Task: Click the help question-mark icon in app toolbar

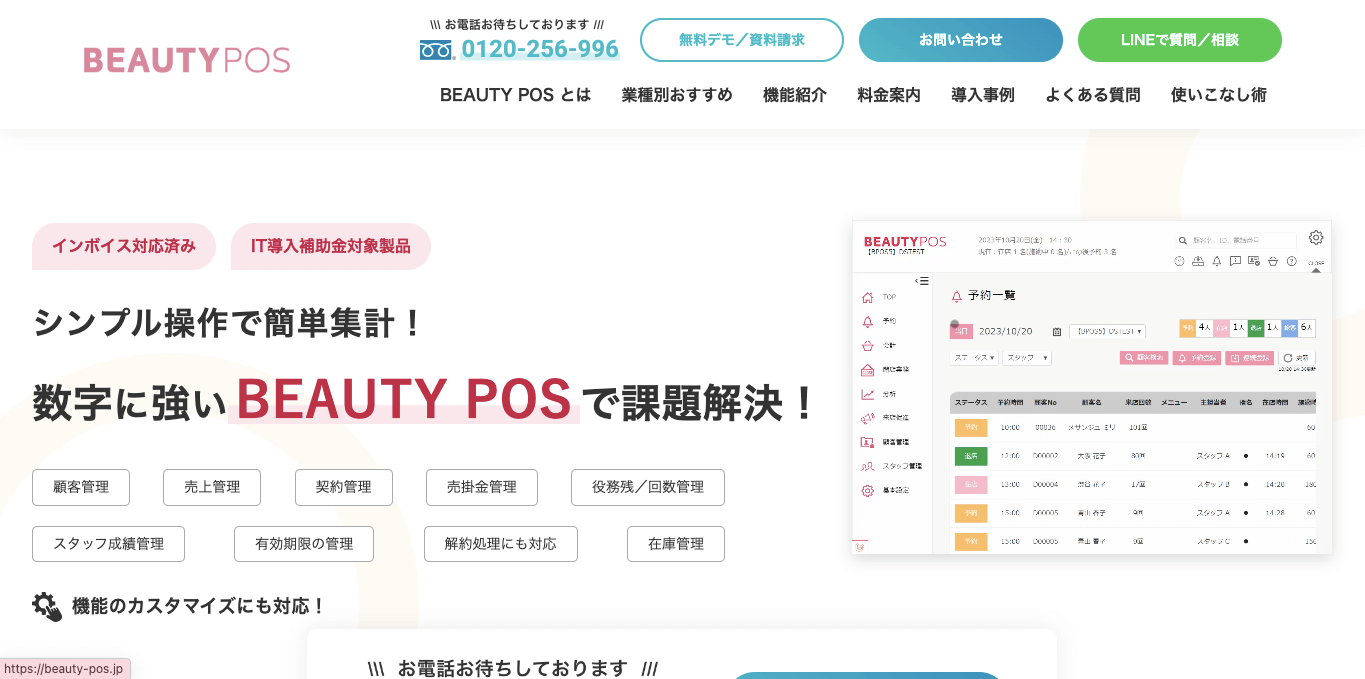Action: [x=1292, y=261]
